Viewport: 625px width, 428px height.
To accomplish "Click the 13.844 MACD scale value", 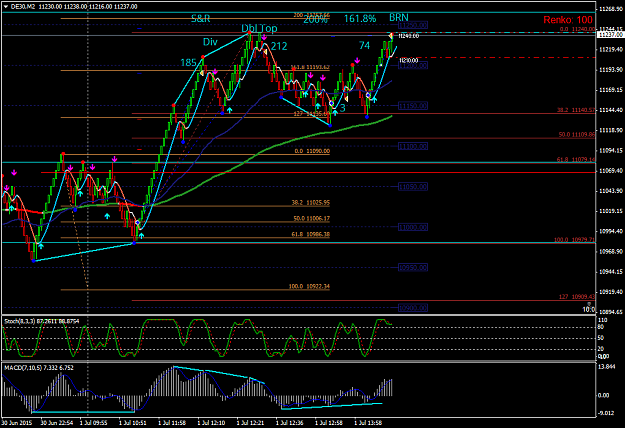I will pos(607,367).
